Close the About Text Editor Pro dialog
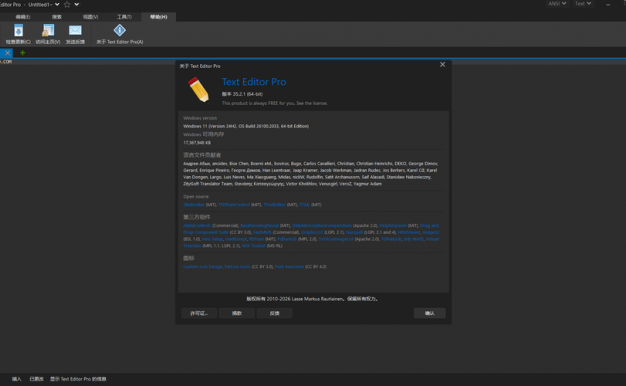 [442, 65]
